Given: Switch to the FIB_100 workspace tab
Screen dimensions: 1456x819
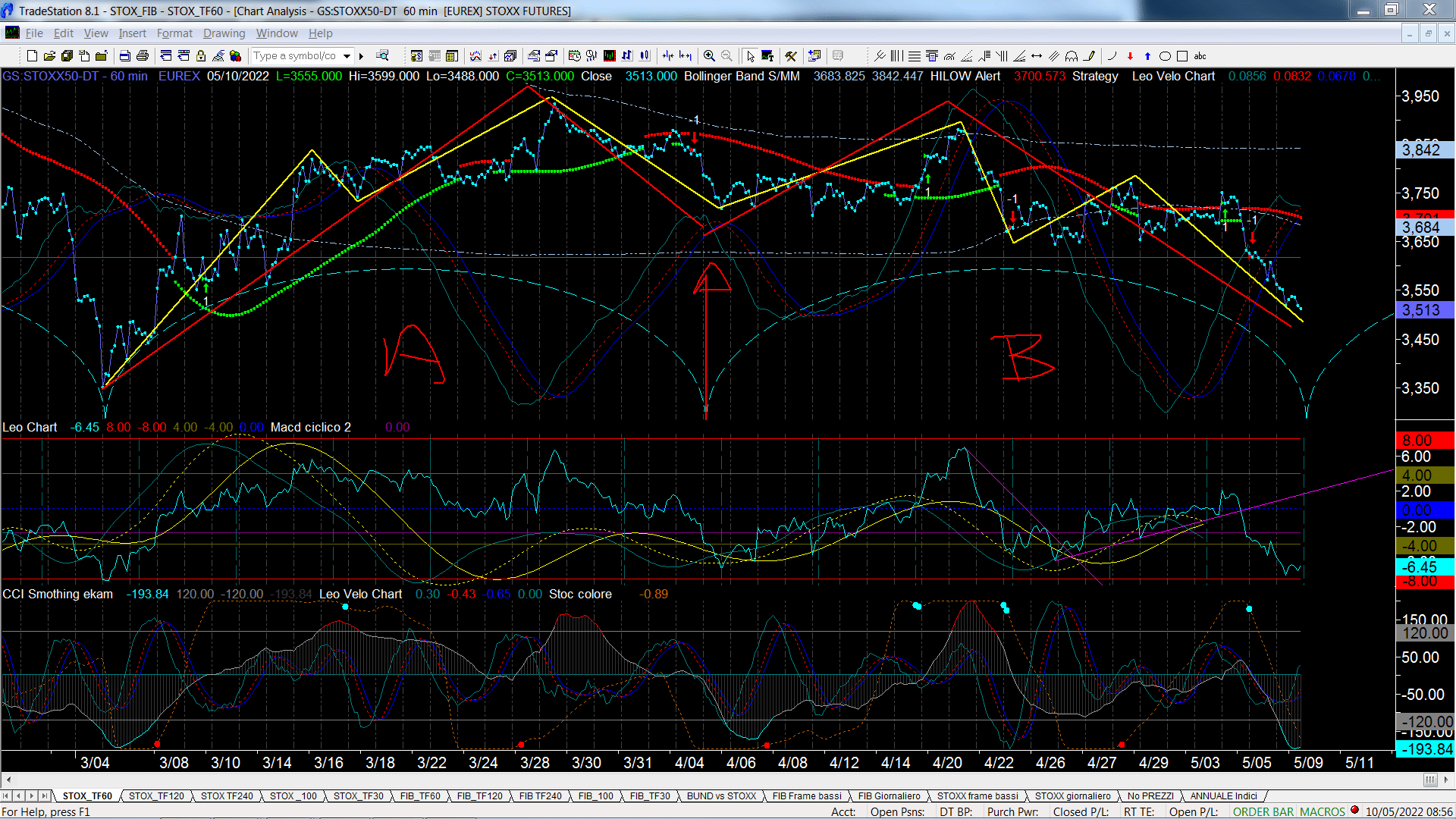Looking at the screenshot, I should pos(595,795).
